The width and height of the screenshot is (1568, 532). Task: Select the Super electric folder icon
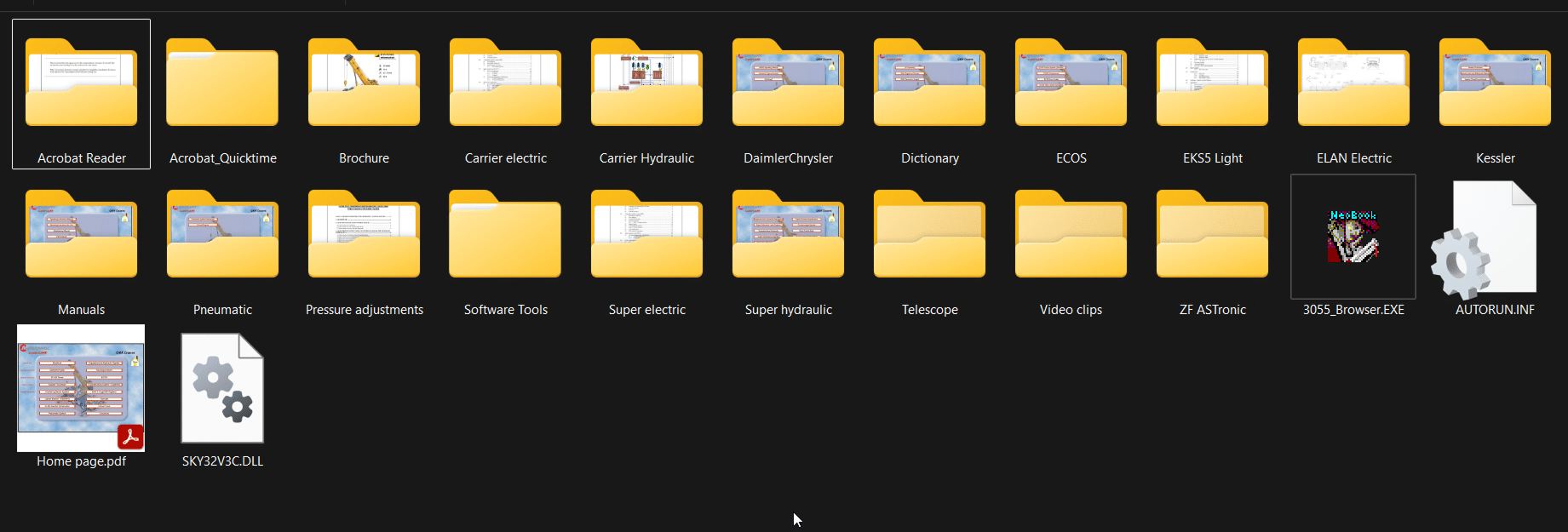click(x=647, y=234)
